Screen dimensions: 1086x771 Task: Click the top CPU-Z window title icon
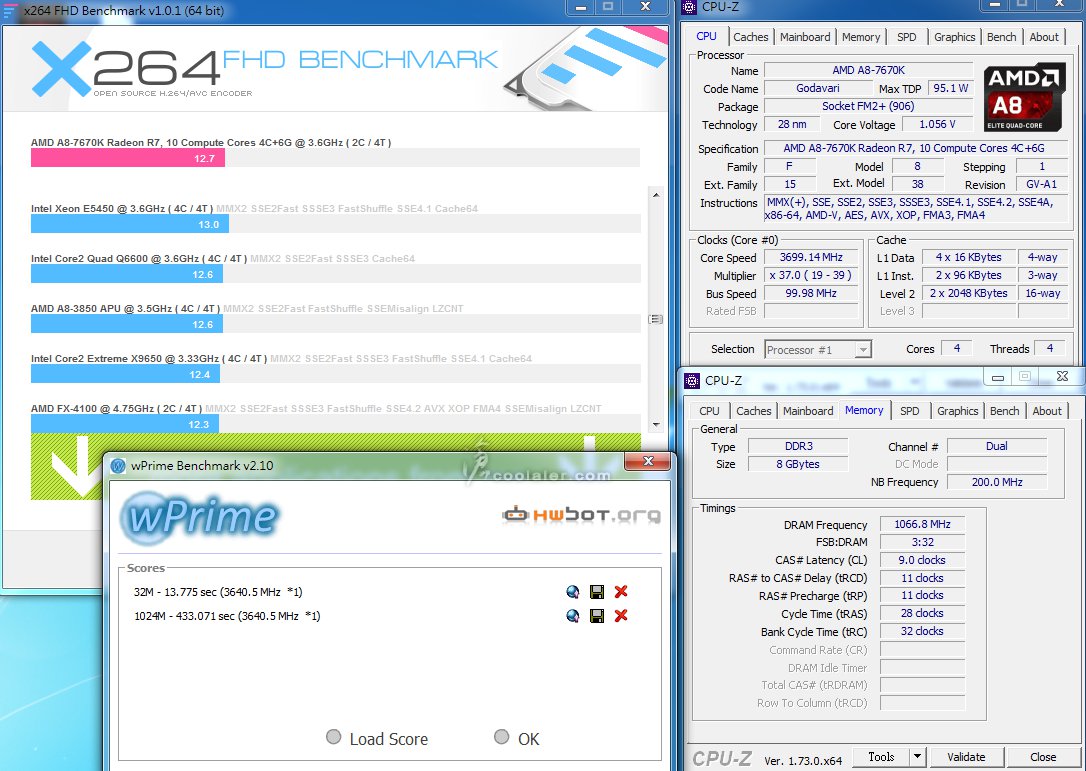point(688,7)
